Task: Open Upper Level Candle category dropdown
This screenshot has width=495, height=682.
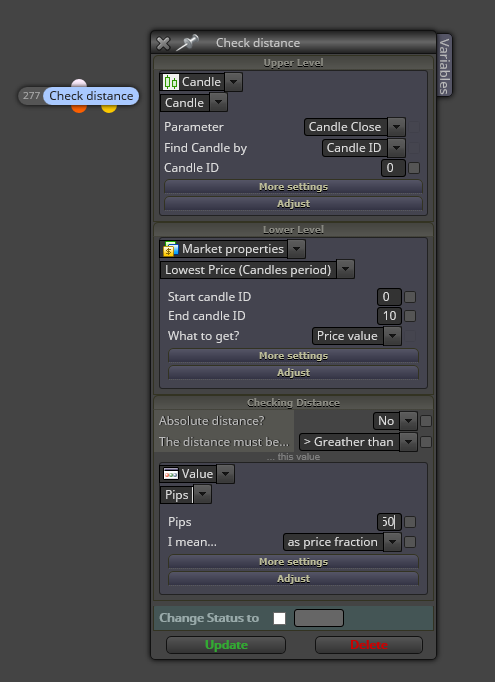Action: pyautogui.click(x=234, y=82)
